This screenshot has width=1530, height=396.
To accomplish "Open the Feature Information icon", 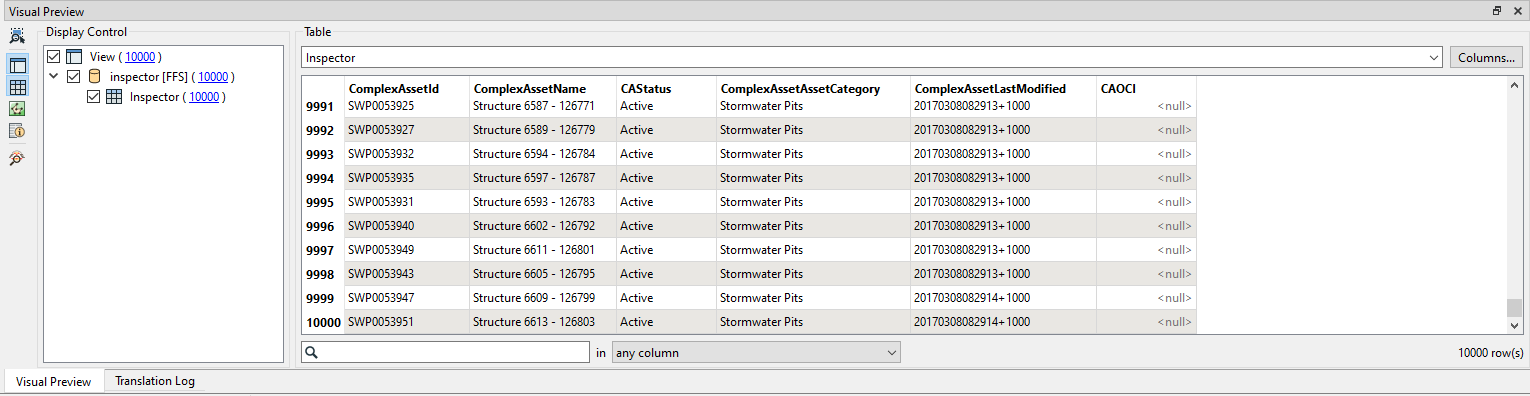I will [17, 131].
